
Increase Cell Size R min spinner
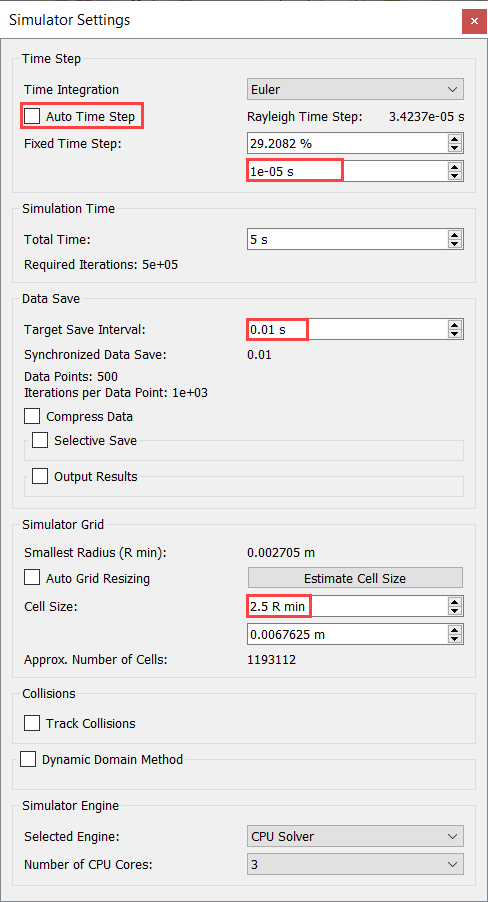(x=455, y=602)
